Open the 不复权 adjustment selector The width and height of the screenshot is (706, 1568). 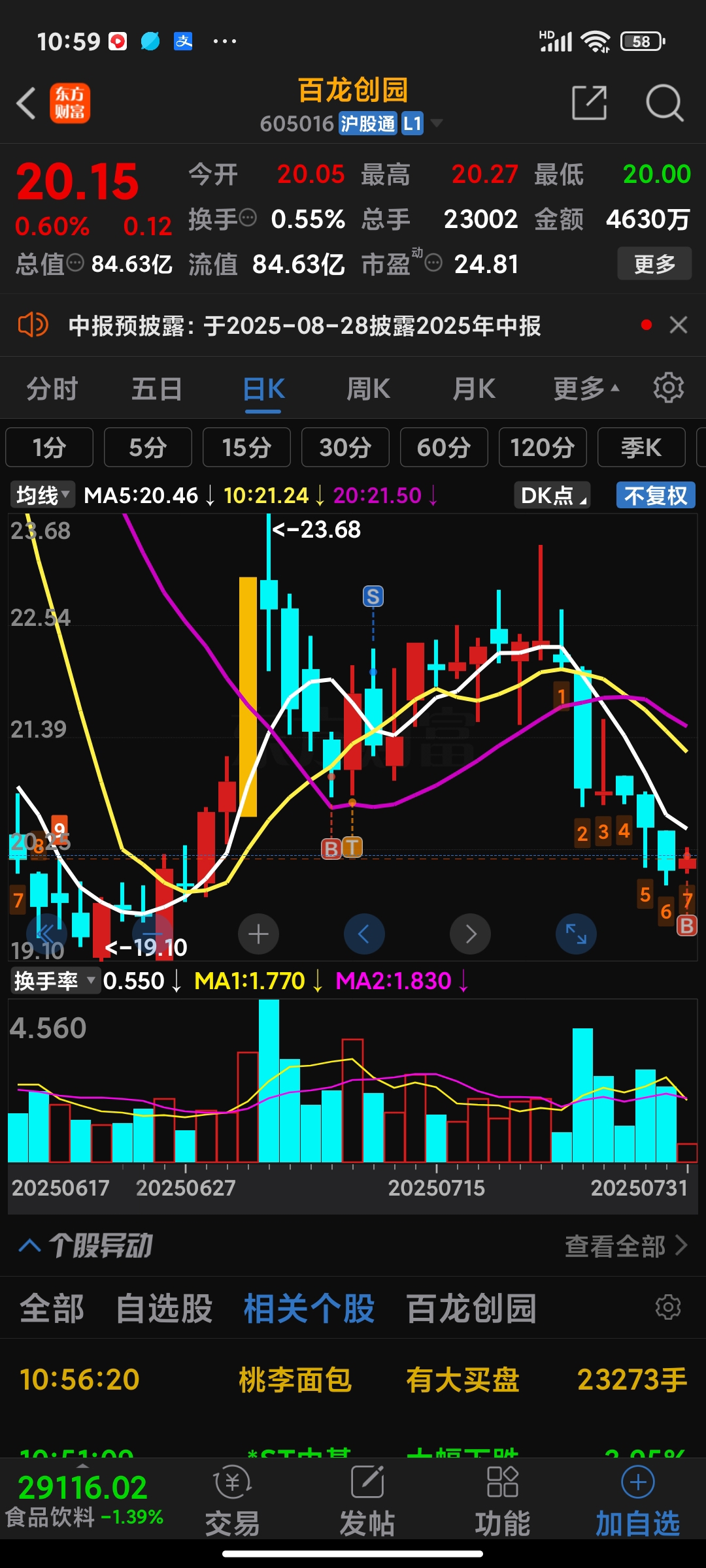(656, 495)
